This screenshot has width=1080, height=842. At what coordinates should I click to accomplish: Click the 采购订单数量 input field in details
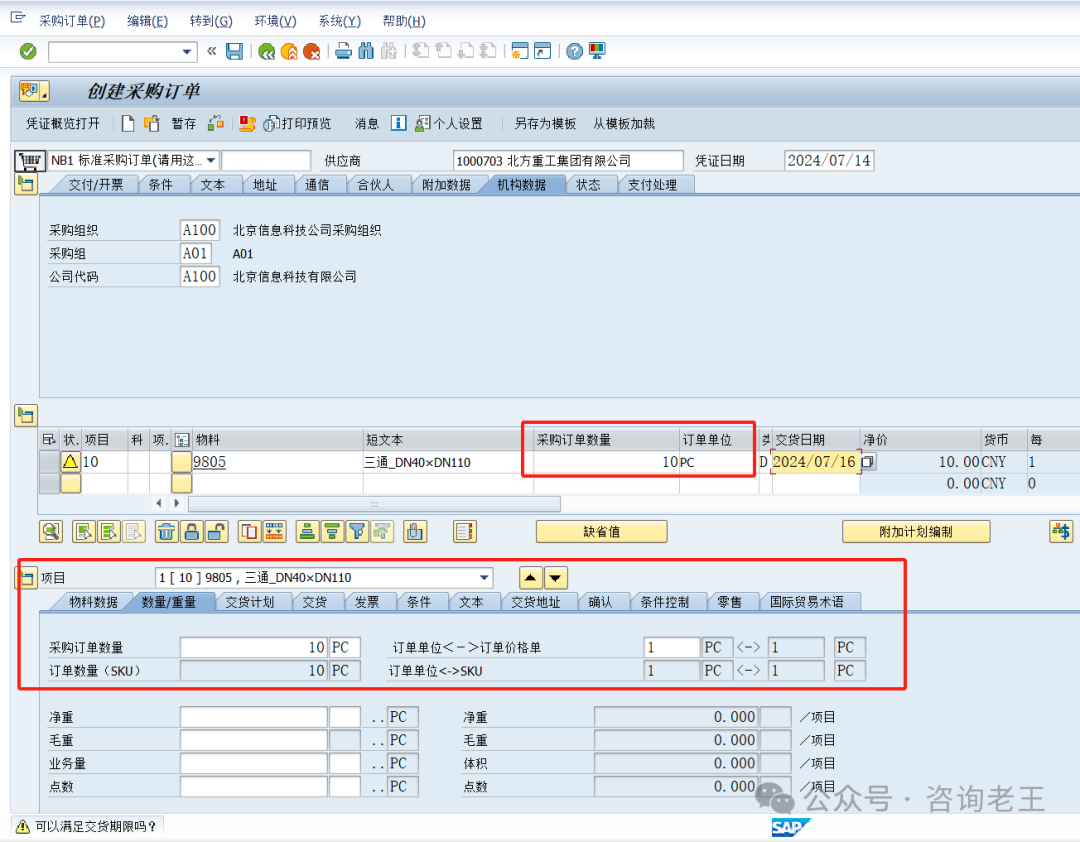254,648
